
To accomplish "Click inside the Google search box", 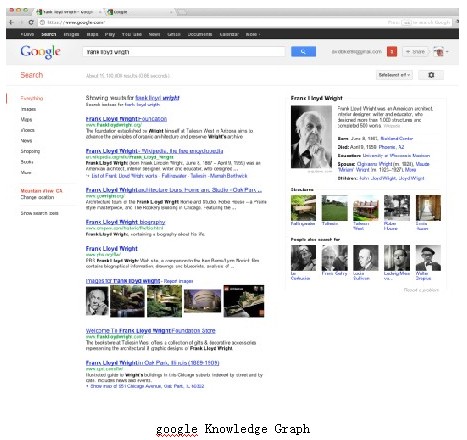I will point(184,52).
